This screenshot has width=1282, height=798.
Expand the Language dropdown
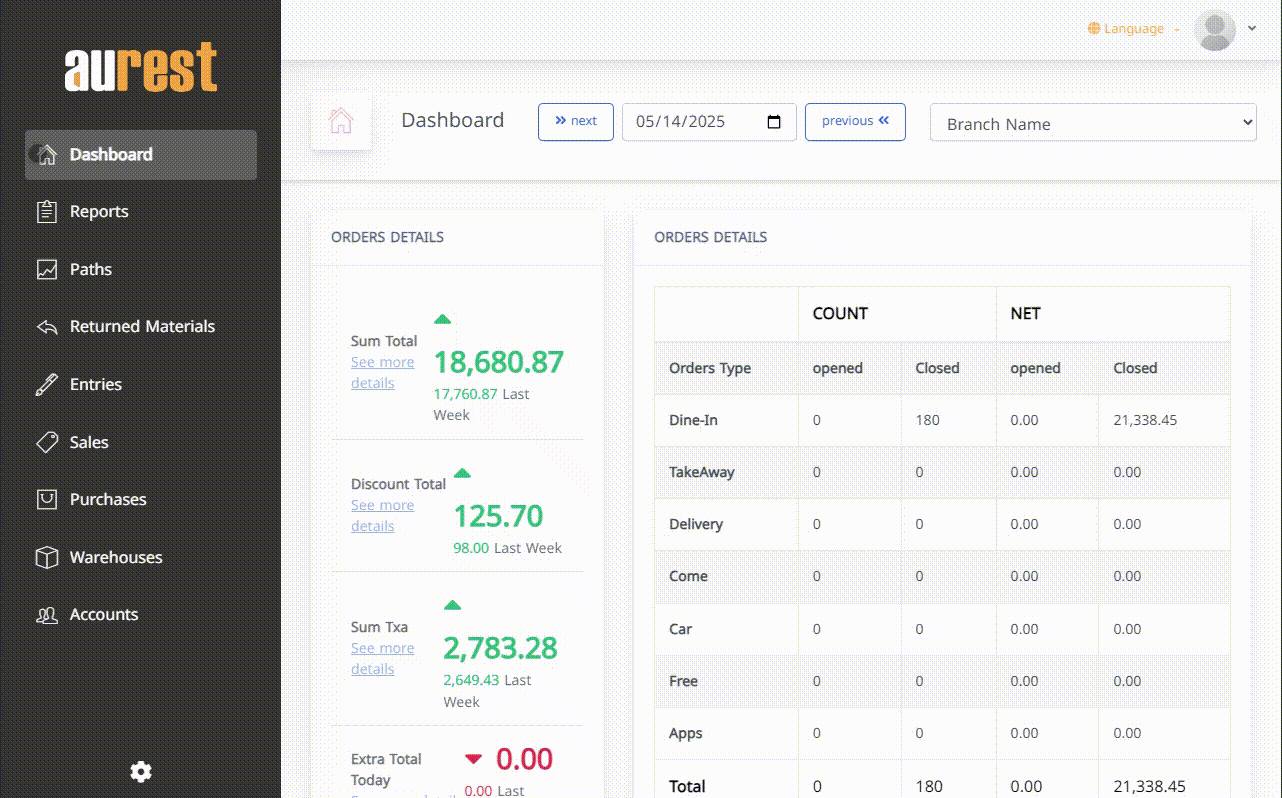pyautogui.click(x=1134, y=29)
